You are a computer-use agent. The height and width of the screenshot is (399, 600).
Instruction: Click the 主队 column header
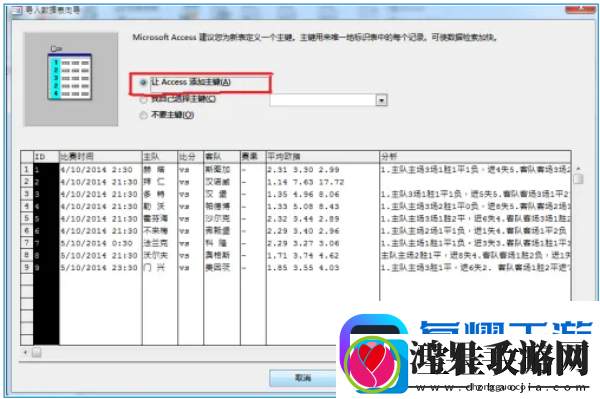click(x=160, y=156)
